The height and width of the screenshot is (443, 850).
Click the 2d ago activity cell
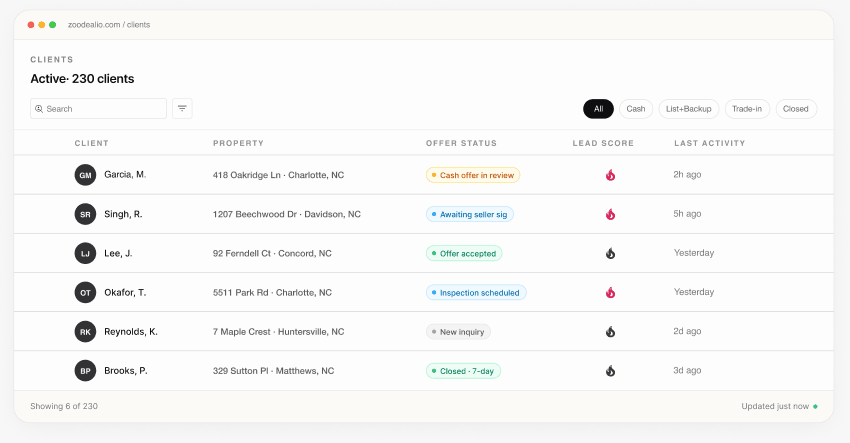click(687, 331)
